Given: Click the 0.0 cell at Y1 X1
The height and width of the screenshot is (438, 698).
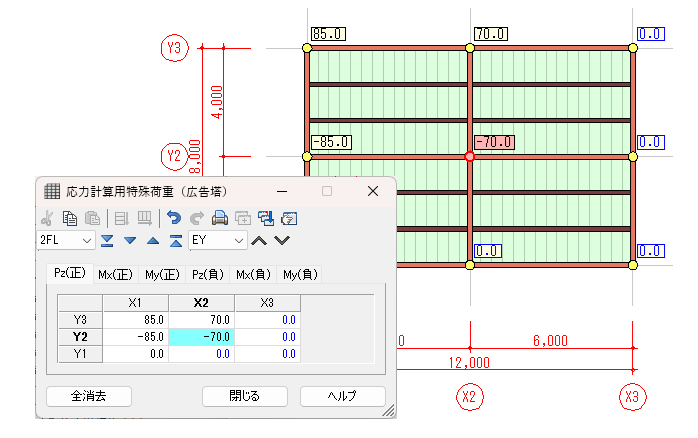Looking at the screenshot, I should [135, 353].
